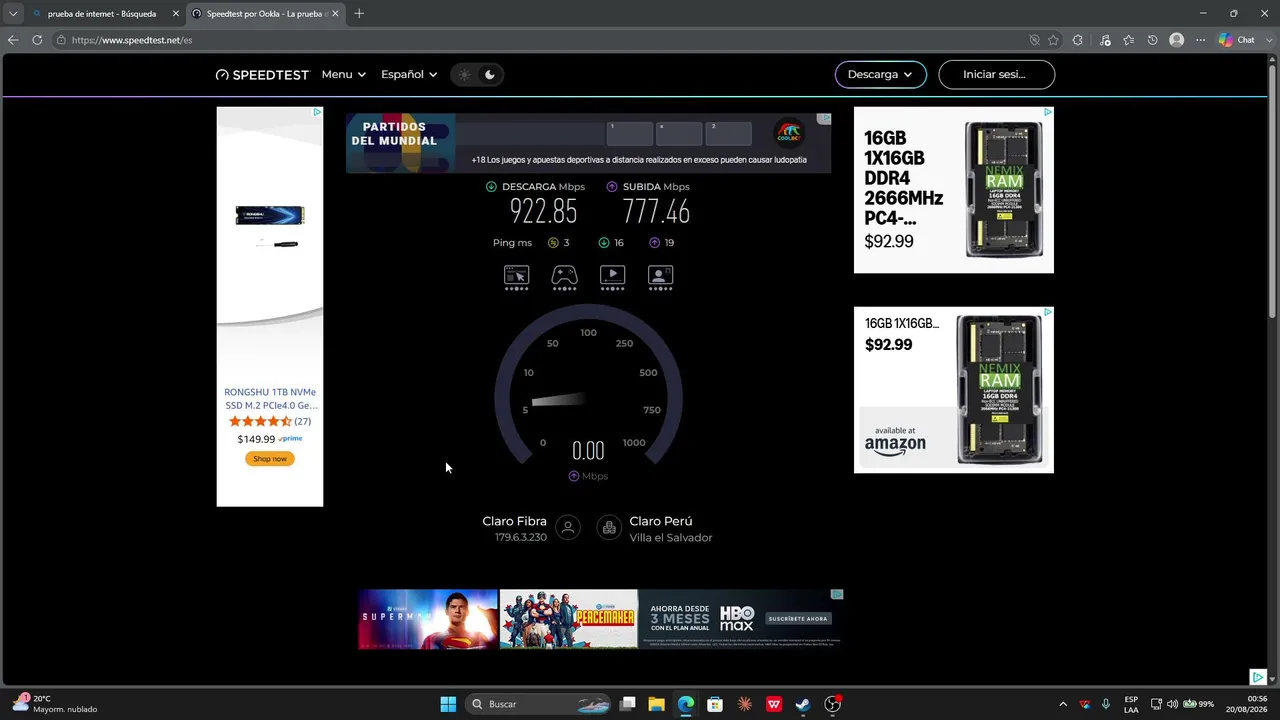Open the browser settings three-dot menu
Image resolution: width=1280 pixels, height=720 pixels.
(x=1200, y=40)
